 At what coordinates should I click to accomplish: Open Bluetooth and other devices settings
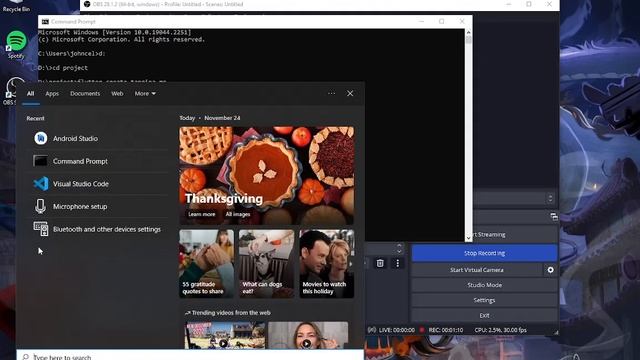98,229
